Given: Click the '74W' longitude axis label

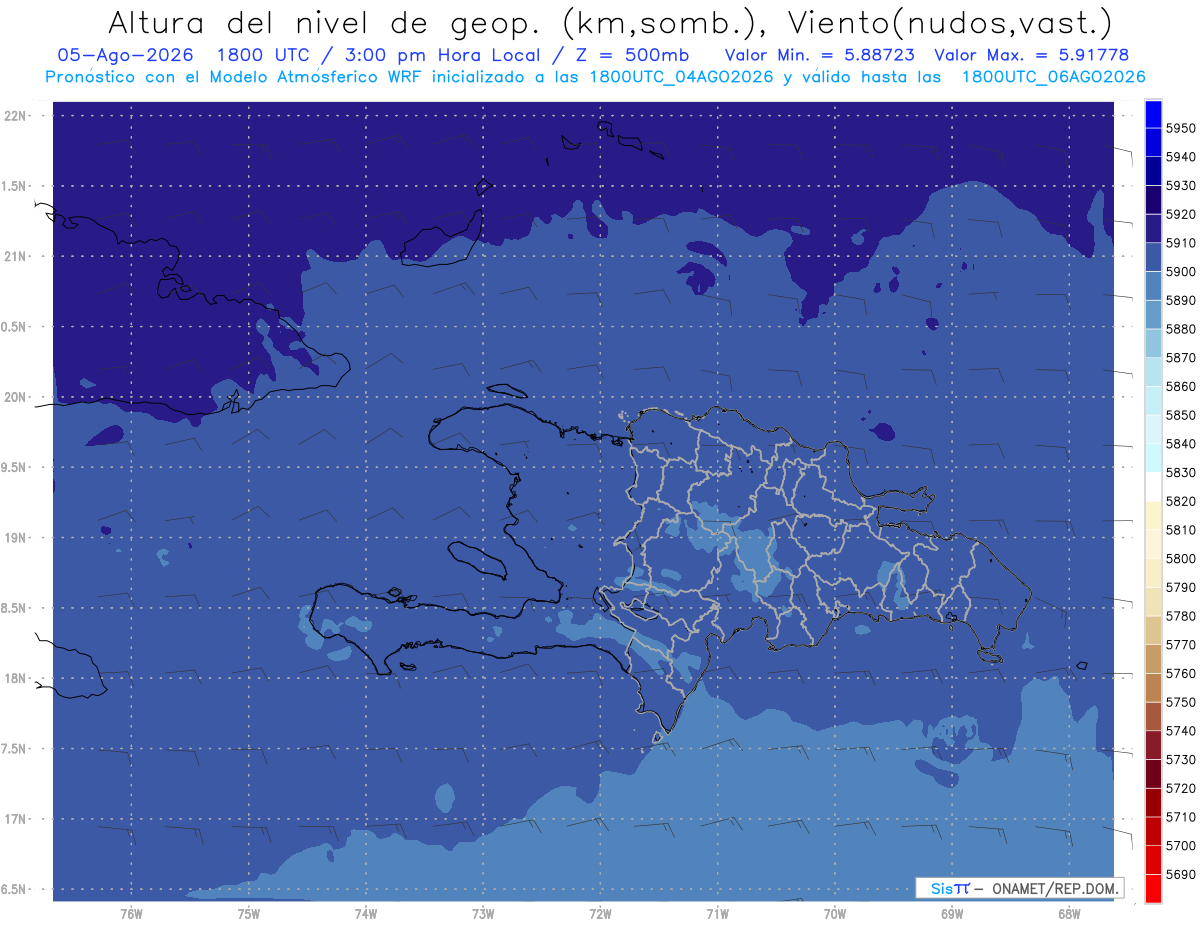Looking at the screenshot, I should [x=365, y=913].
